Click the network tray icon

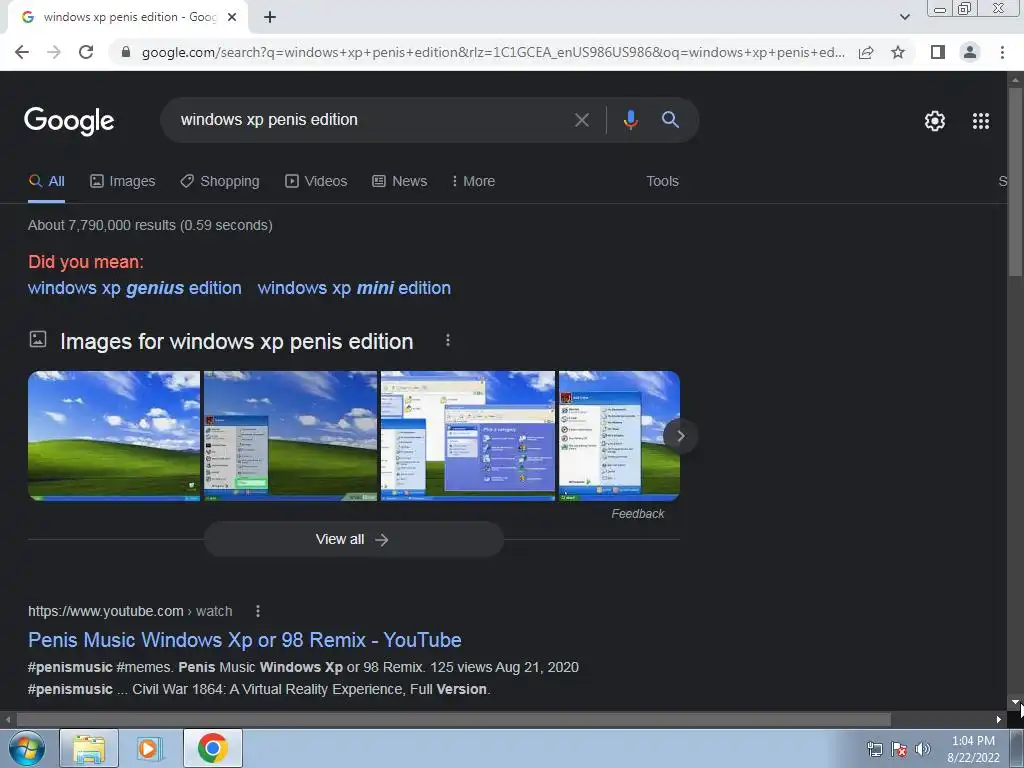[x=874, y=749]
